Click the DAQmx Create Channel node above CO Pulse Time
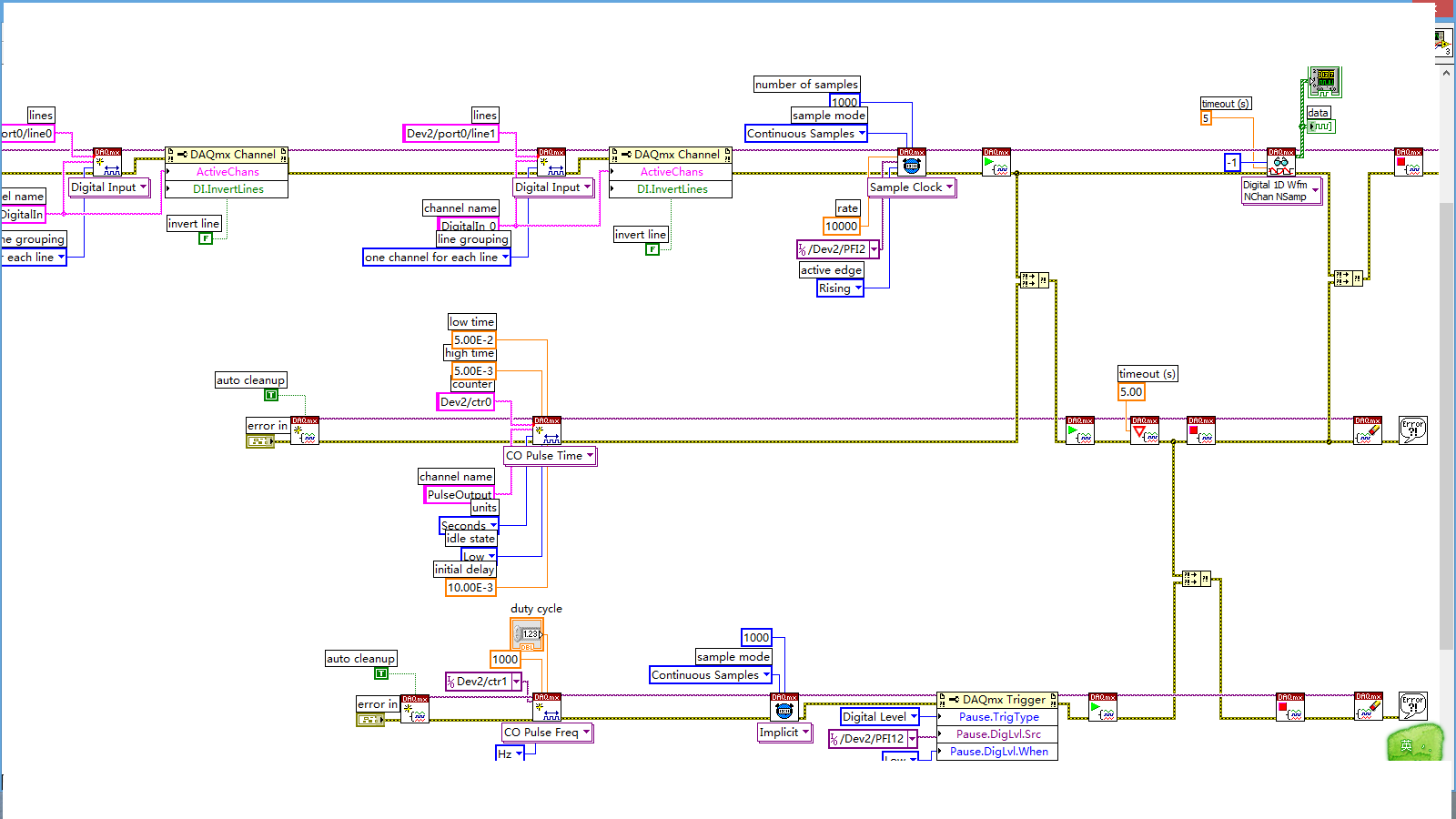This screenshot has width=1456, height=819. click(x=547, y=430)
